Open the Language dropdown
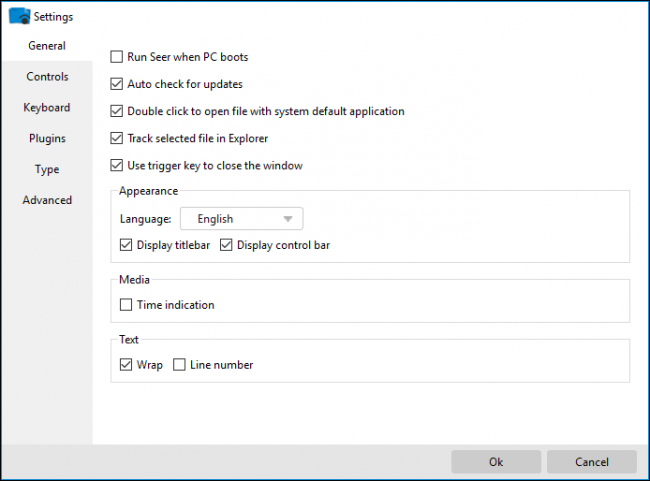 [x=241, y=219]
